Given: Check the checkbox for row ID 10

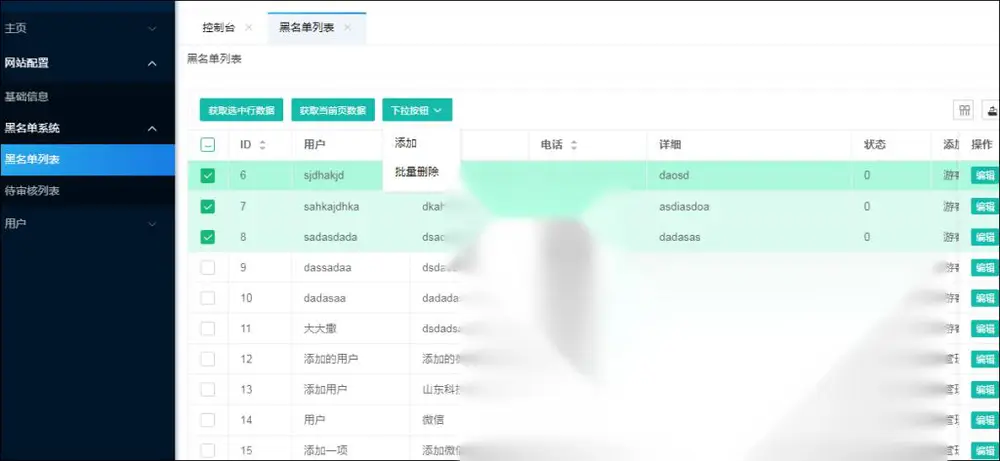Looking at the screenshot, I should click(207, 298).
